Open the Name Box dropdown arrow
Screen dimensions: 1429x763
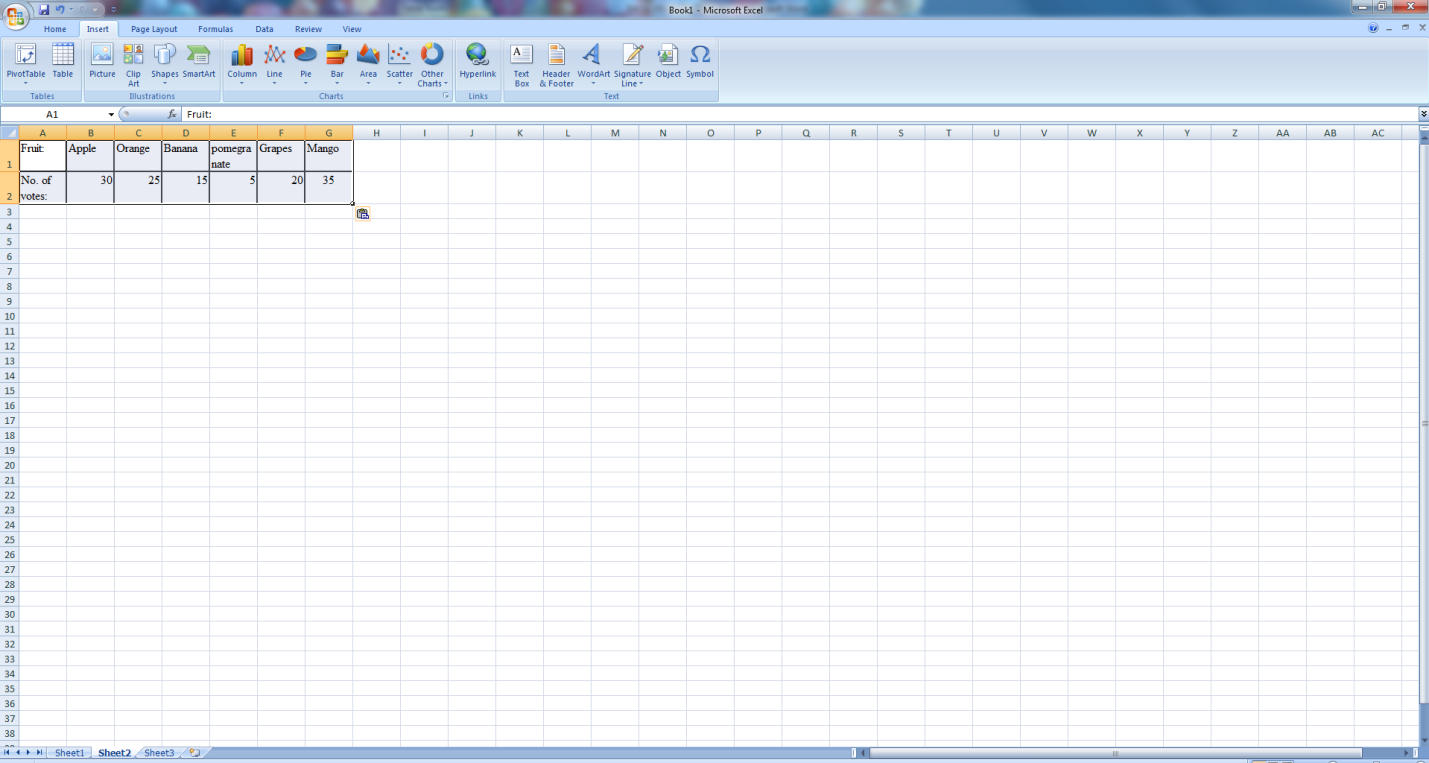pos(111,115)
